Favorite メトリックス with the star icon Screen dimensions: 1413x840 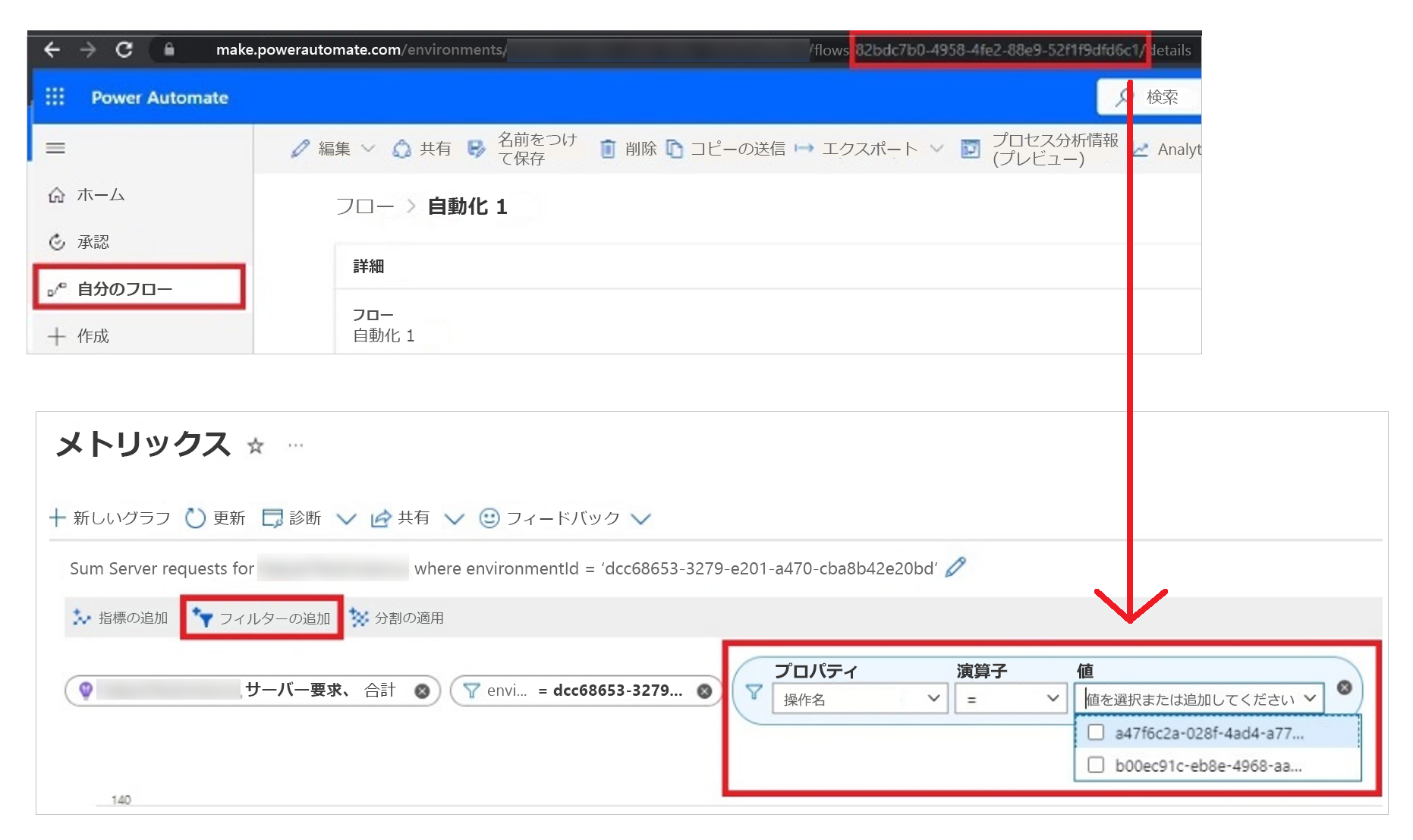click(x=256, y=446)
